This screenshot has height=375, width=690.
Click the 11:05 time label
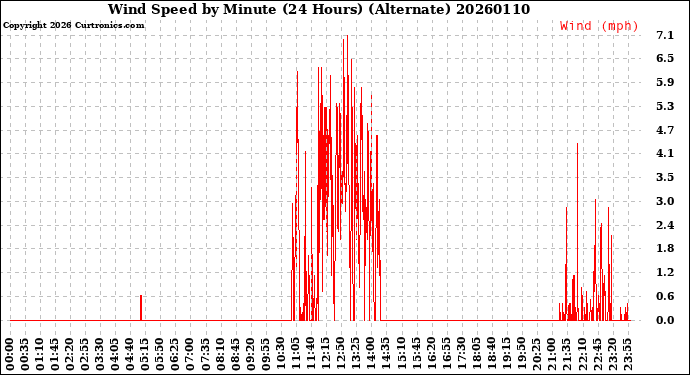(x=296, y=354)
